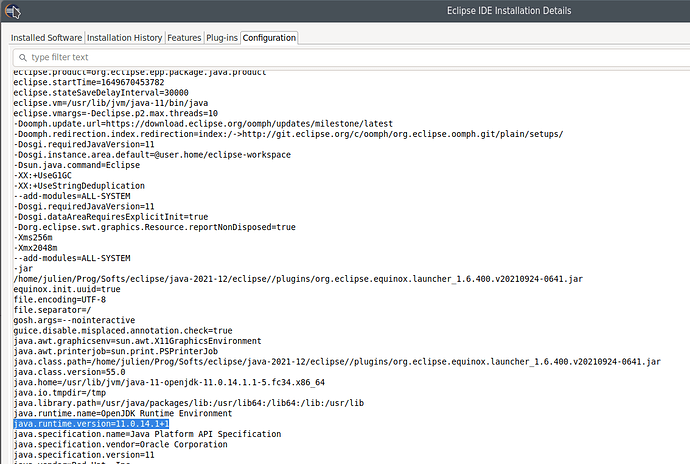Click the java.class.version=55.0 line
Screen dimensions: 690x464
tap(69, 372)
